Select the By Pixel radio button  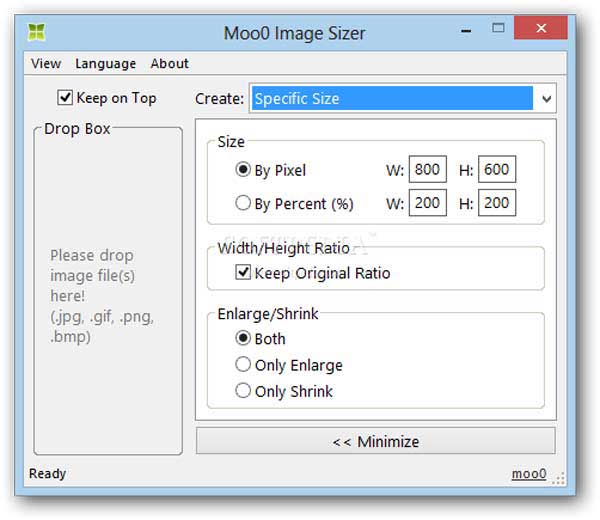click(x=243, y=169)
